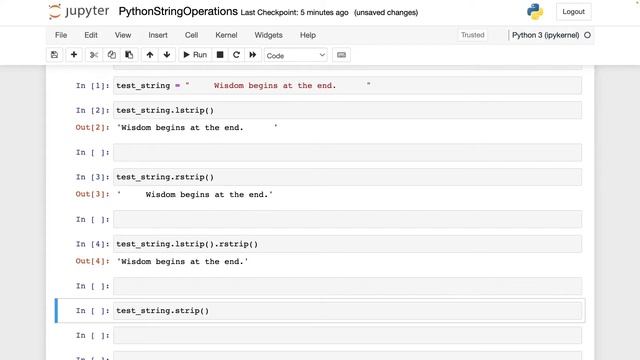Open the cell type Code dropdown
640x360 pixels.
point(296,55)
